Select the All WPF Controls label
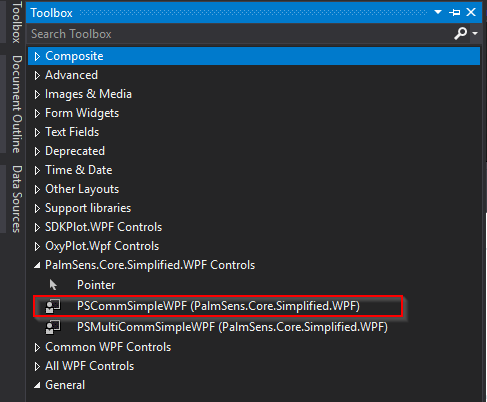Viewport: 487px width, 402px height. pos(90,366)
